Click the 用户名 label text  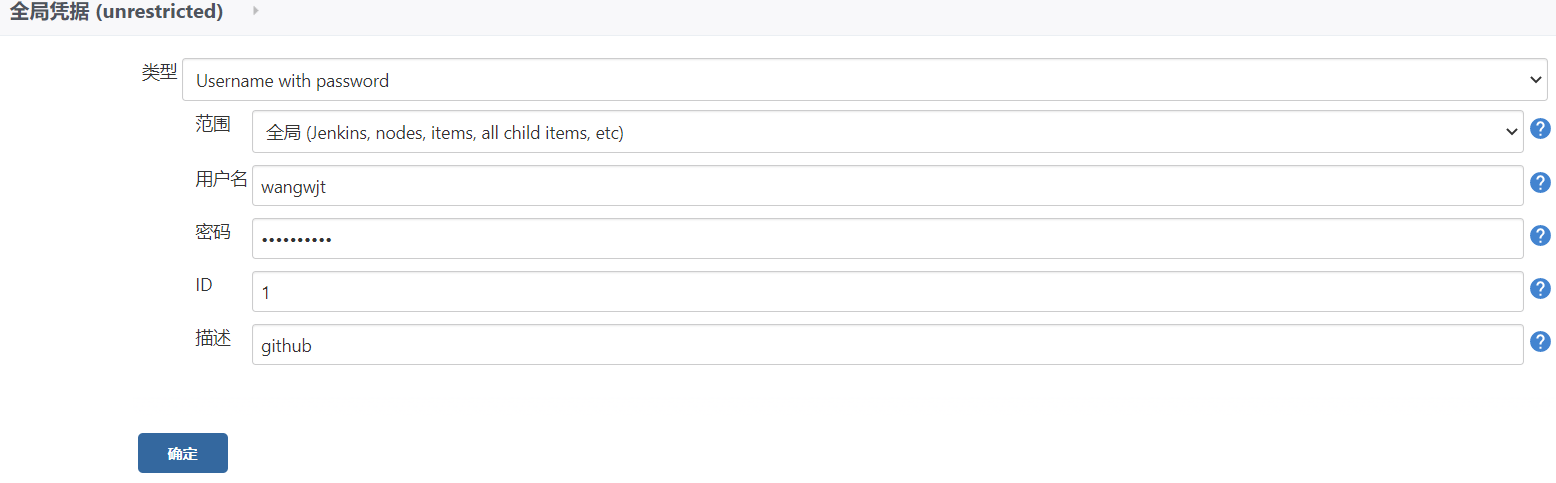tap(221, 179)
